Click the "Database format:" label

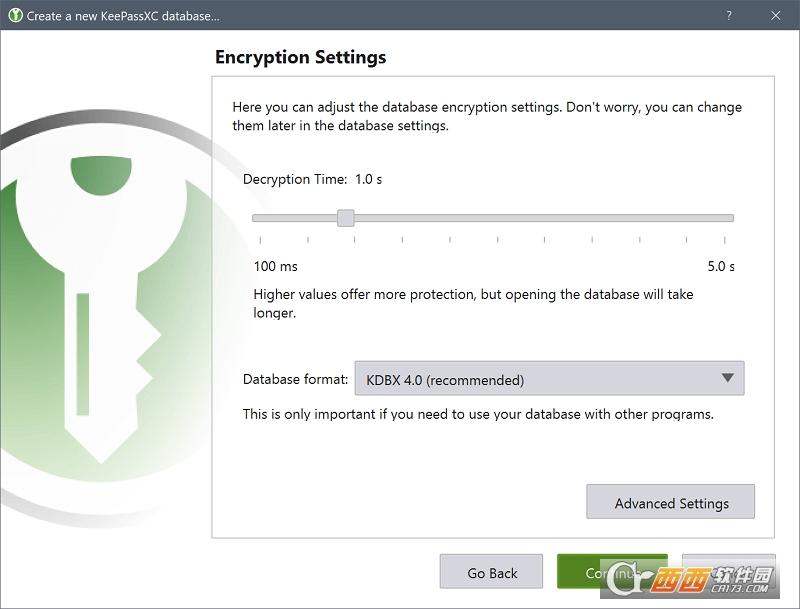(295, 380)
